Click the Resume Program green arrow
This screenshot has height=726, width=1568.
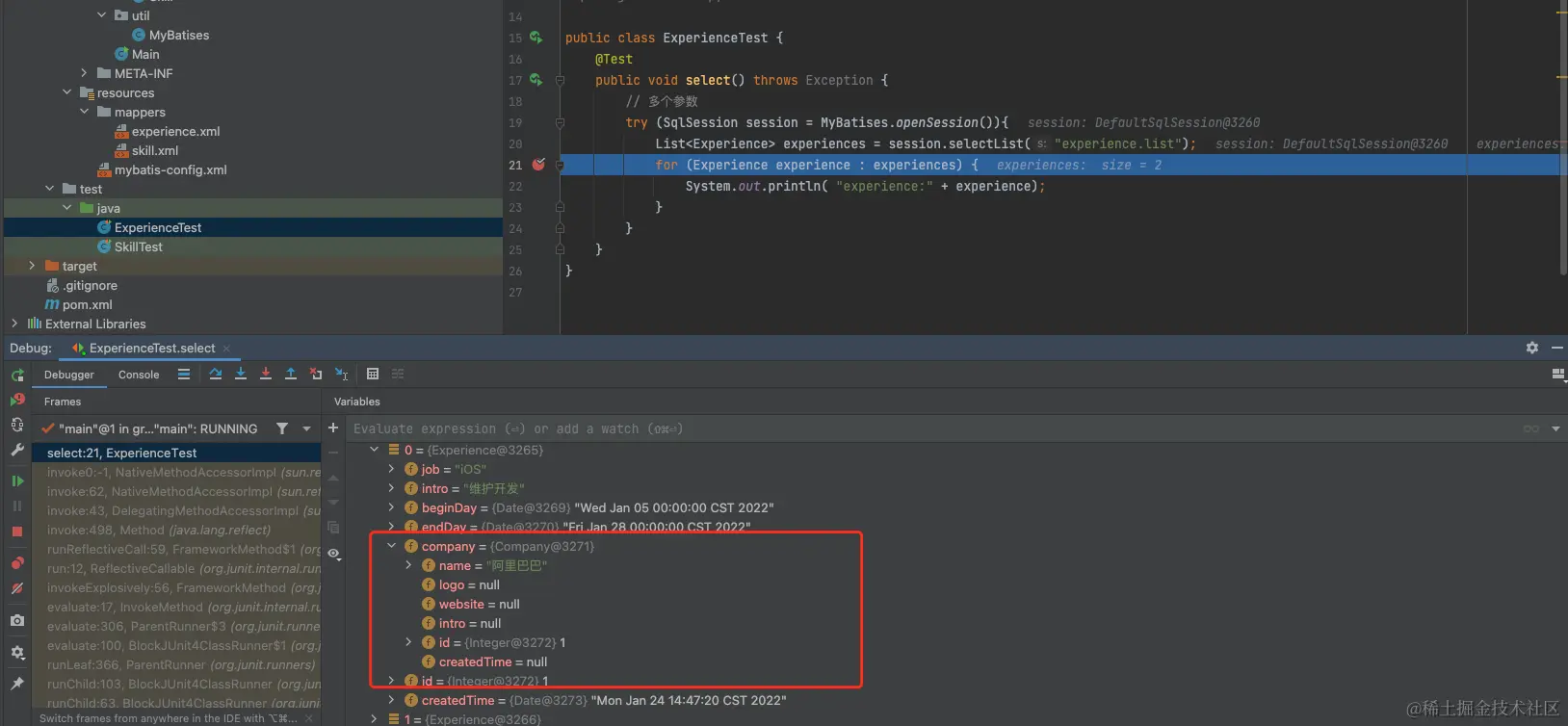pyautogui.click(x=17, y=480)
